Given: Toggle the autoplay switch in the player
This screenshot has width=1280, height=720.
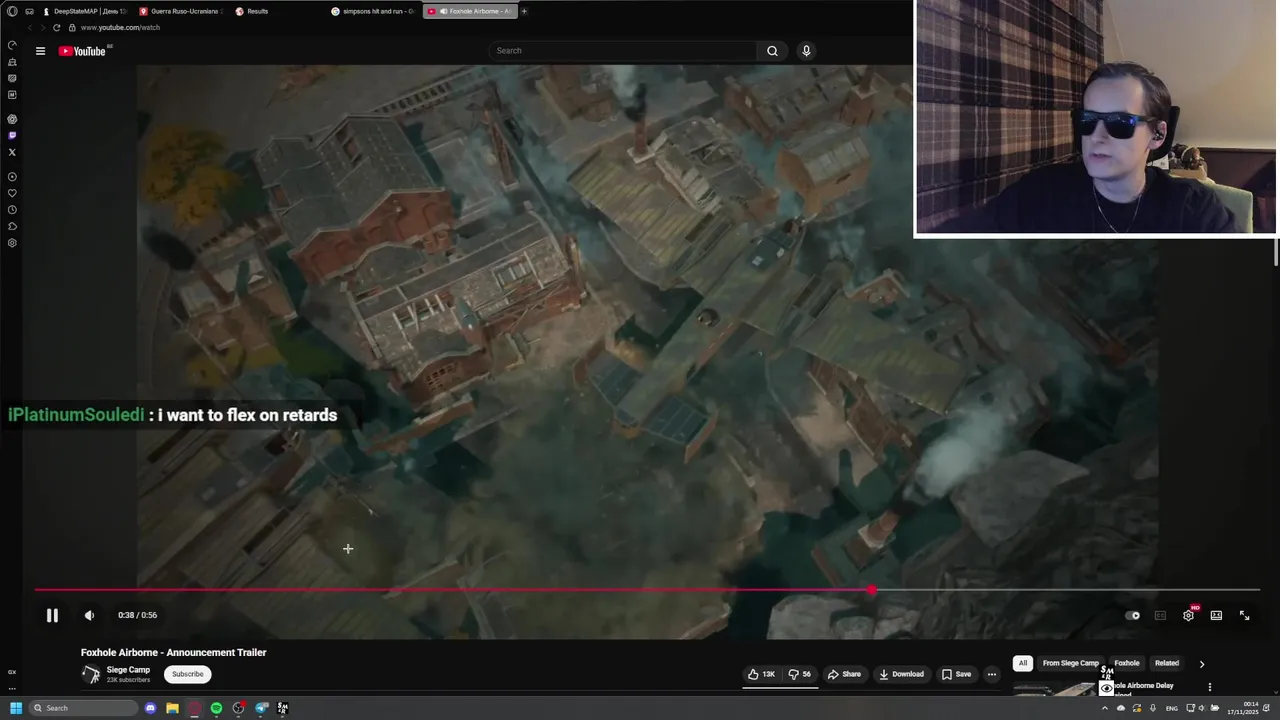Looking at the screenshot, I should [1132, 615].
